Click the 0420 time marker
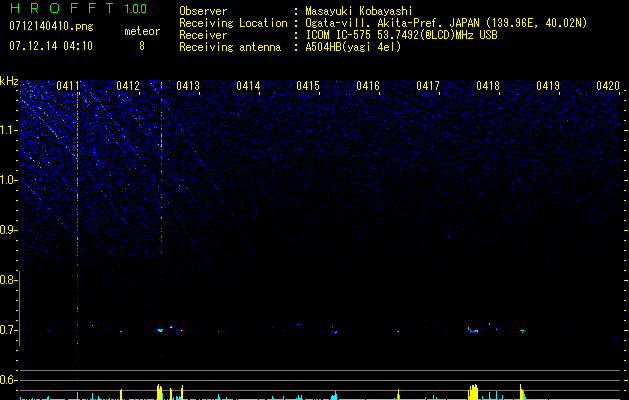 click(x=608, y=86)
